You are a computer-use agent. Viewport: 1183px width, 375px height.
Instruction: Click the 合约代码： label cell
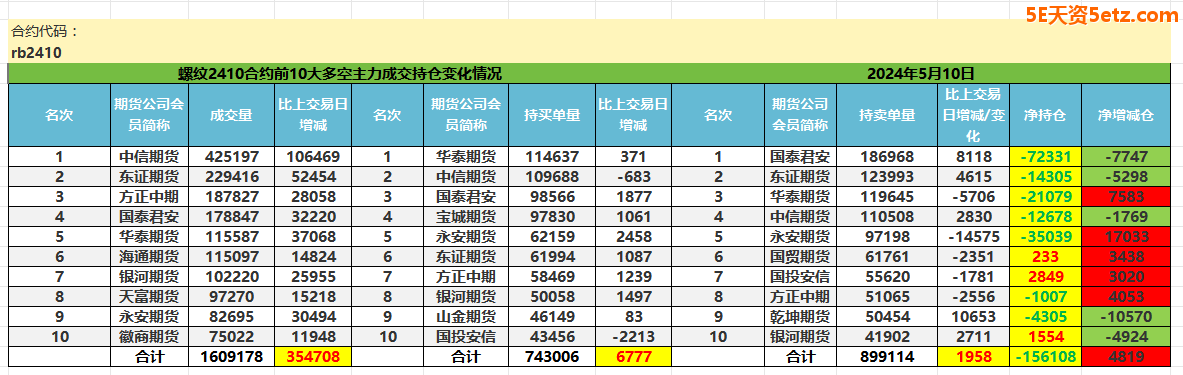[45, 32]
